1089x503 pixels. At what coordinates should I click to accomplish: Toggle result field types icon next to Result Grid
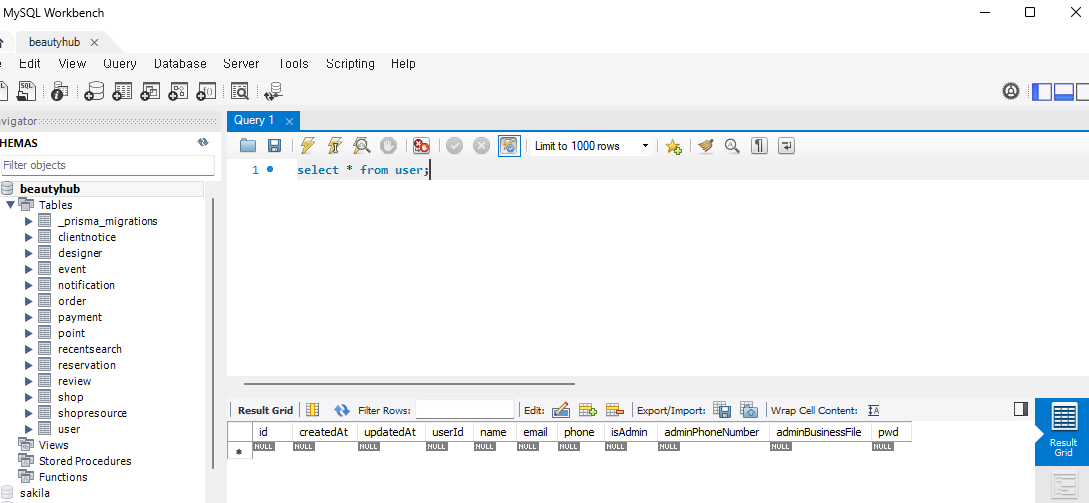[x=313, y=410]
